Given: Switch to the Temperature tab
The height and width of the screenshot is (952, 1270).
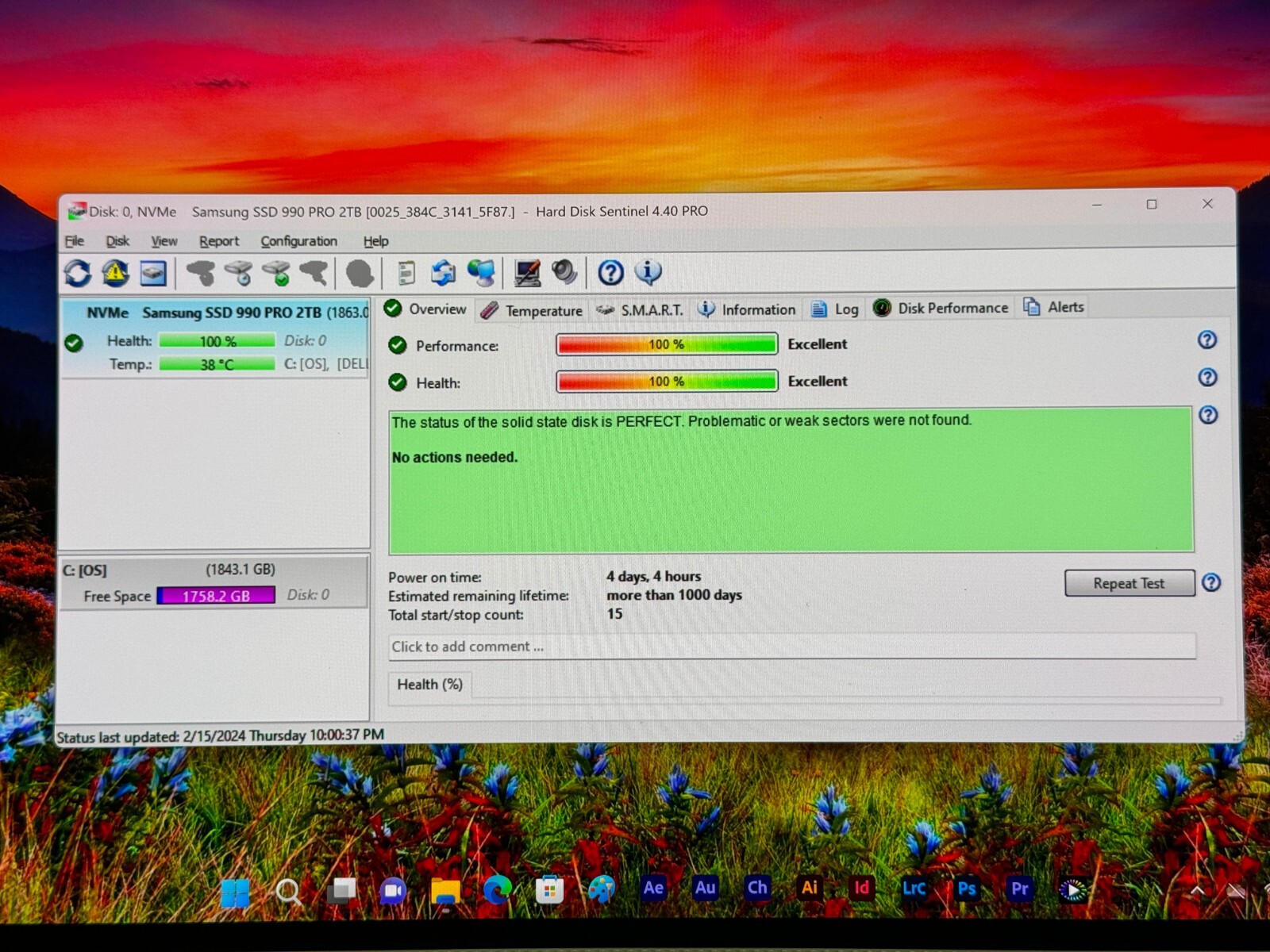Looking at the screenshot, I should coord(532,311).
